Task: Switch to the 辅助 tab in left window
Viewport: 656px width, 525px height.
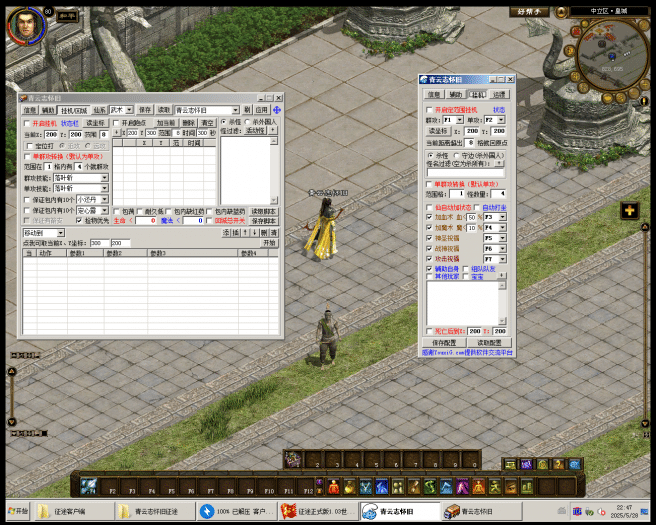Action: [x=48, y=110]
